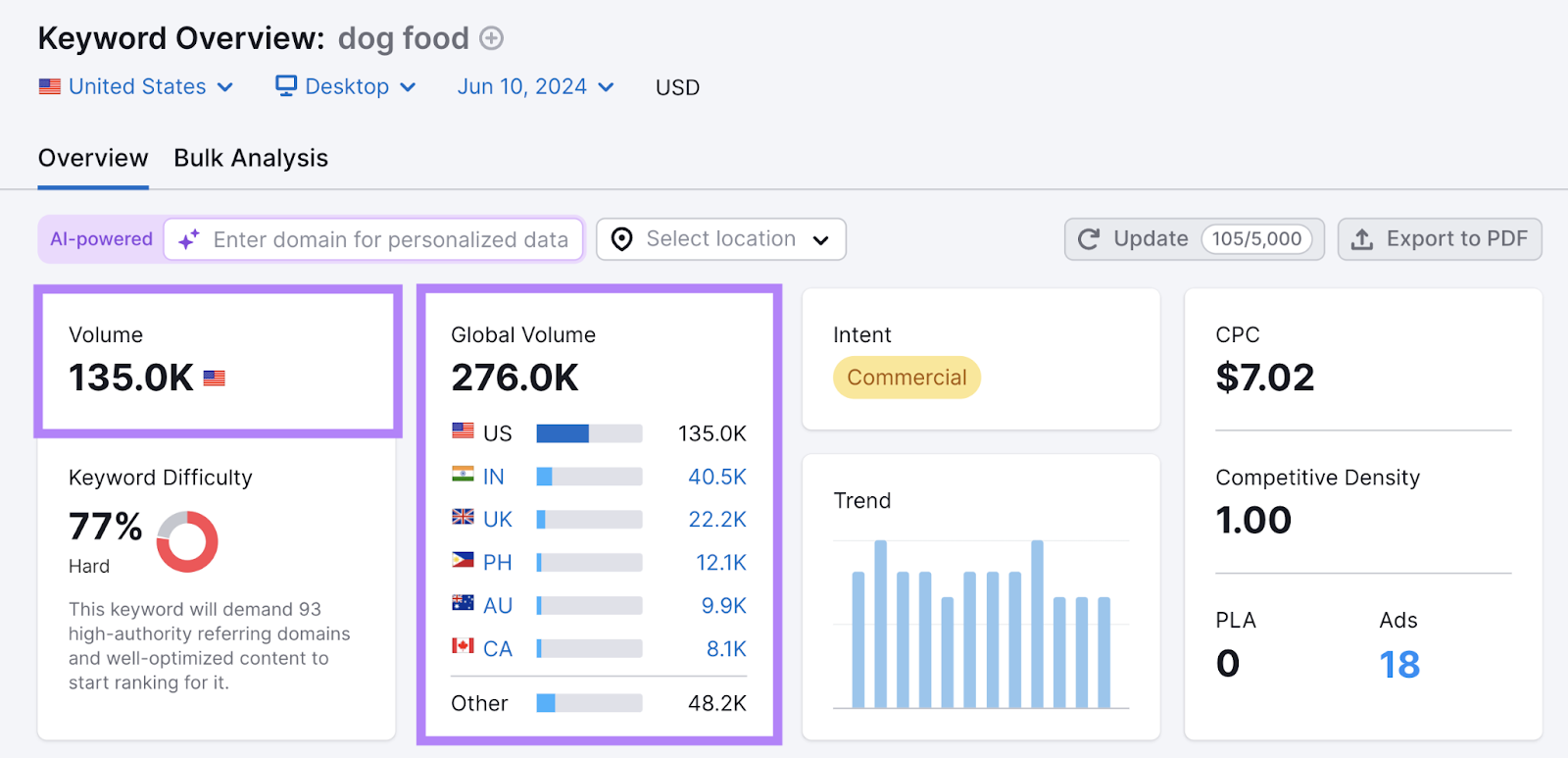This screenshot has height=758, width=1568.
Task: Click the plus icon beside dog food
Action: [x=491, y=38]
